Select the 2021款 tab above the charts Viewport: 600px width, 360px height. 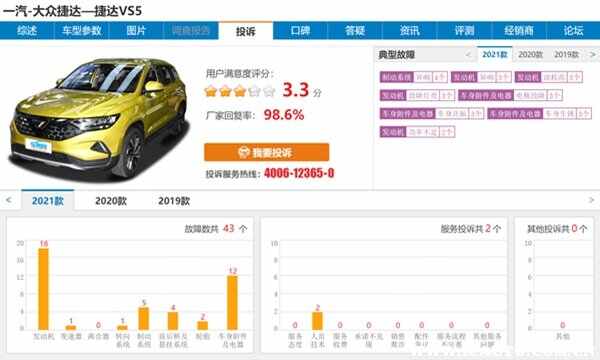tap(48, 201)
